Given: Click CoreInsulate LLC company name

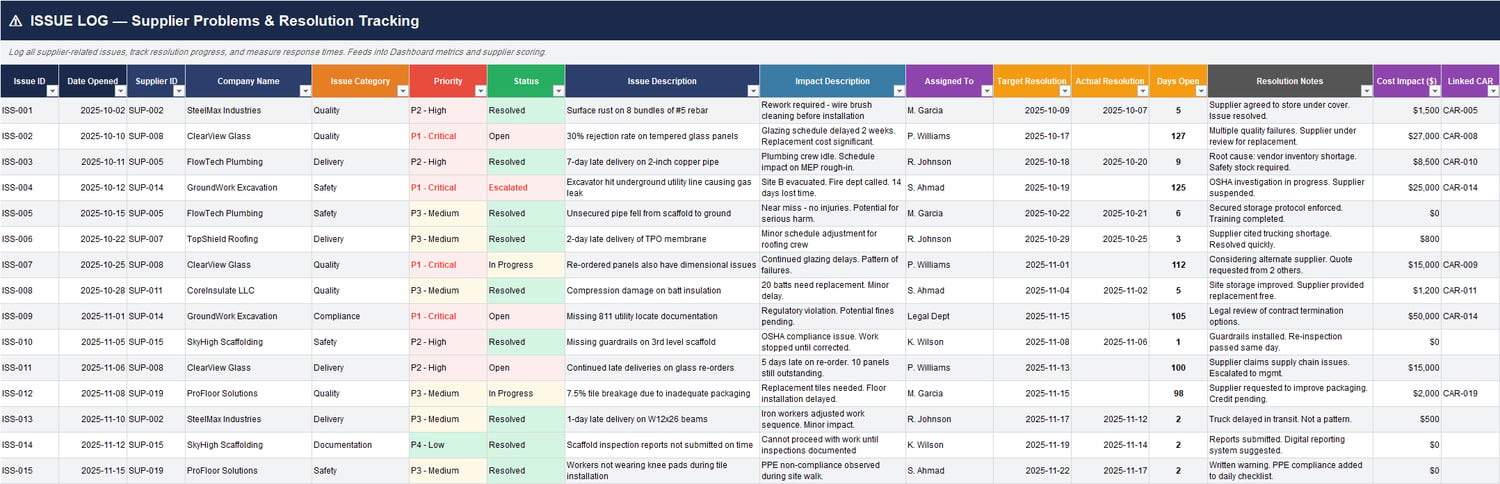Looking at the screenshot, I should [248, 290].
